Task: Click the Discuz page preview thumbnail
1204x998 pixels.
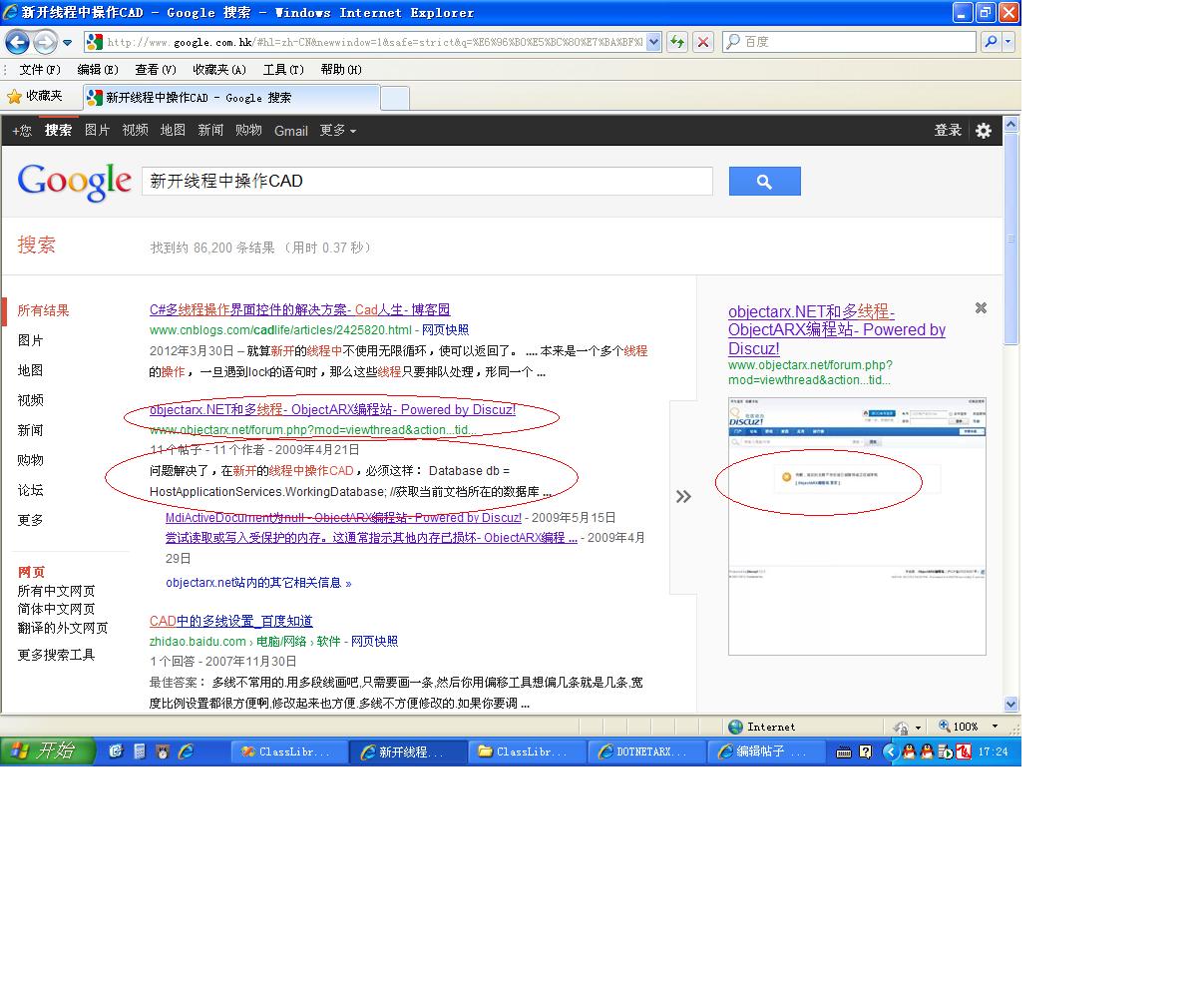Action: click(x=857, y=526)
